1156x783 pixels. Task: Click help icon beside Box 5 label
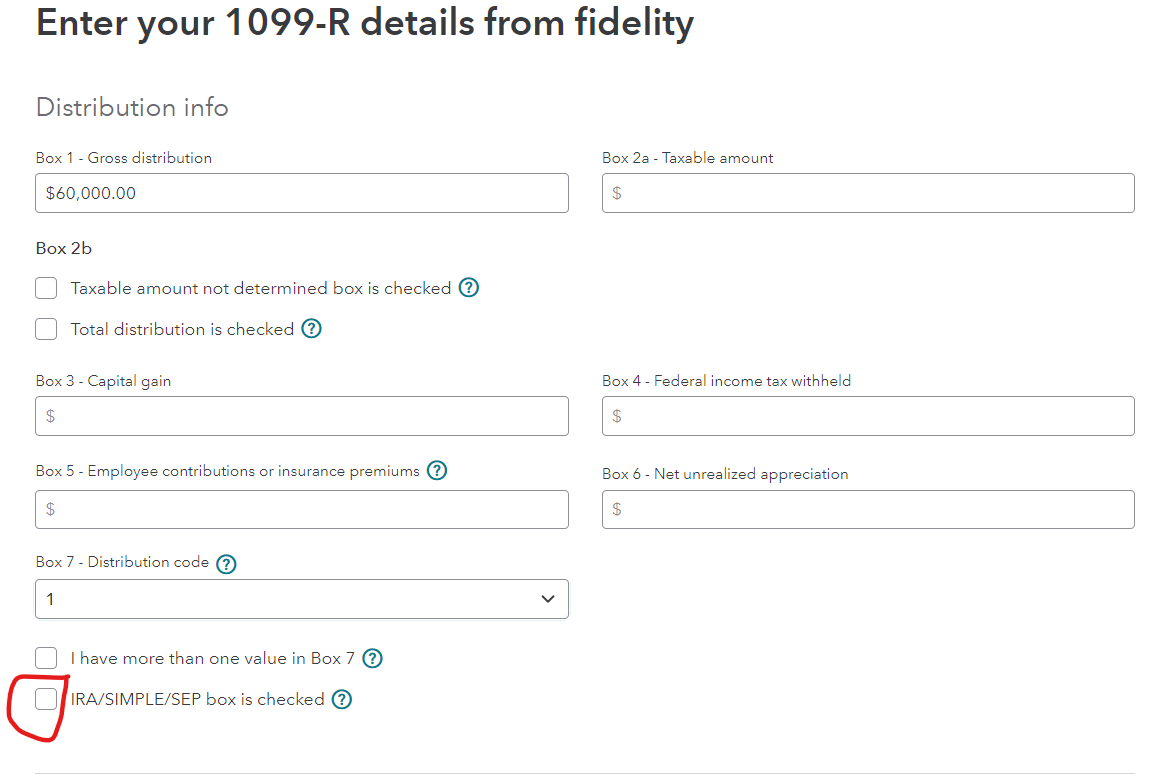(436, 470)
